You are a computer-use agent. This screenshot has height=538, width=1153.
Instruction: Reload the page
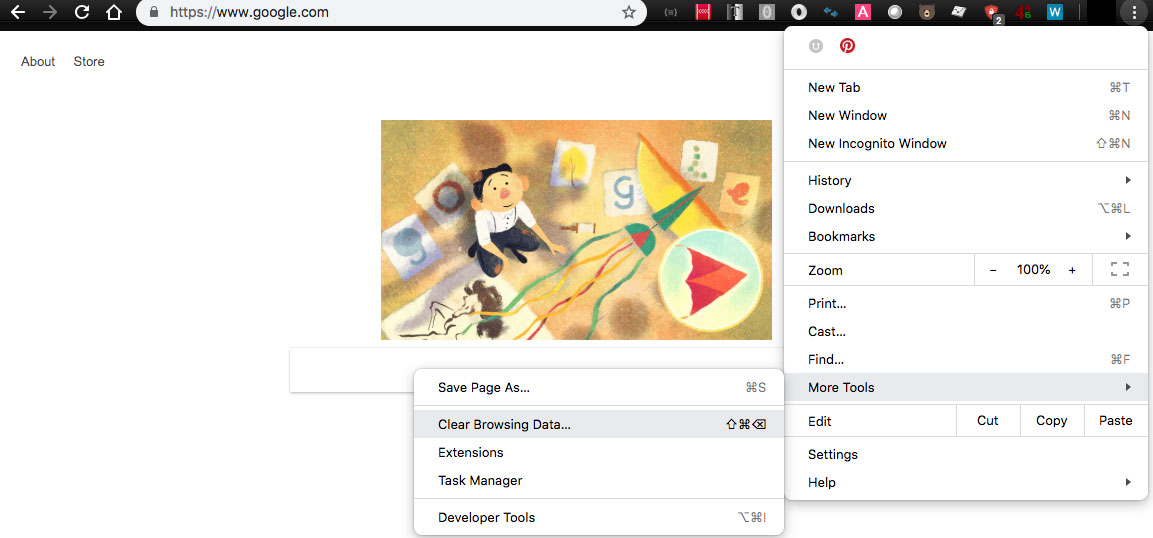coord(82,12)
